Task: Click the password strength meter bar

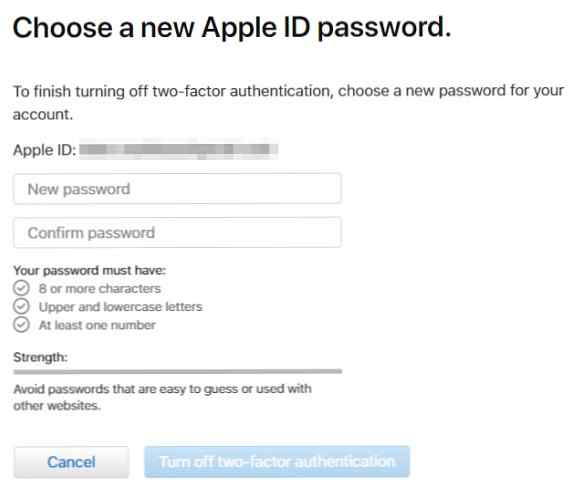Action: [x=178, y=372]
